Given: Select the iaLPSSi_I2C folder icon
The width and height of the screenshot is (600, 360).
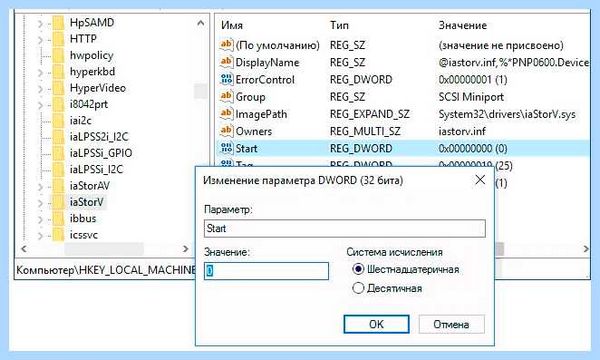Looking at the screenshot, I should pyautogui.click(x=58, y=170).
